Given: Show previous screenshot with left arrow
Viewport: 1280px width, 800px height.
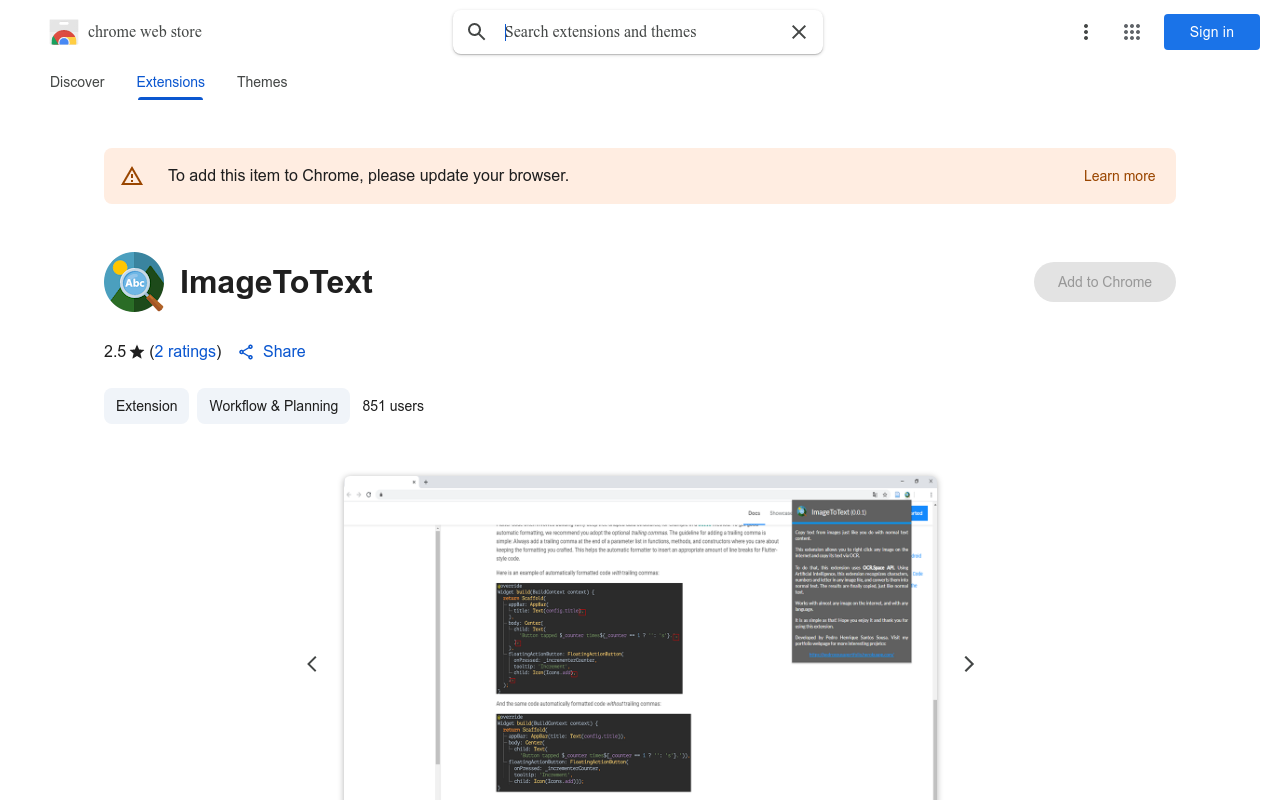Looking at the screenshot, I should point(312,664).
